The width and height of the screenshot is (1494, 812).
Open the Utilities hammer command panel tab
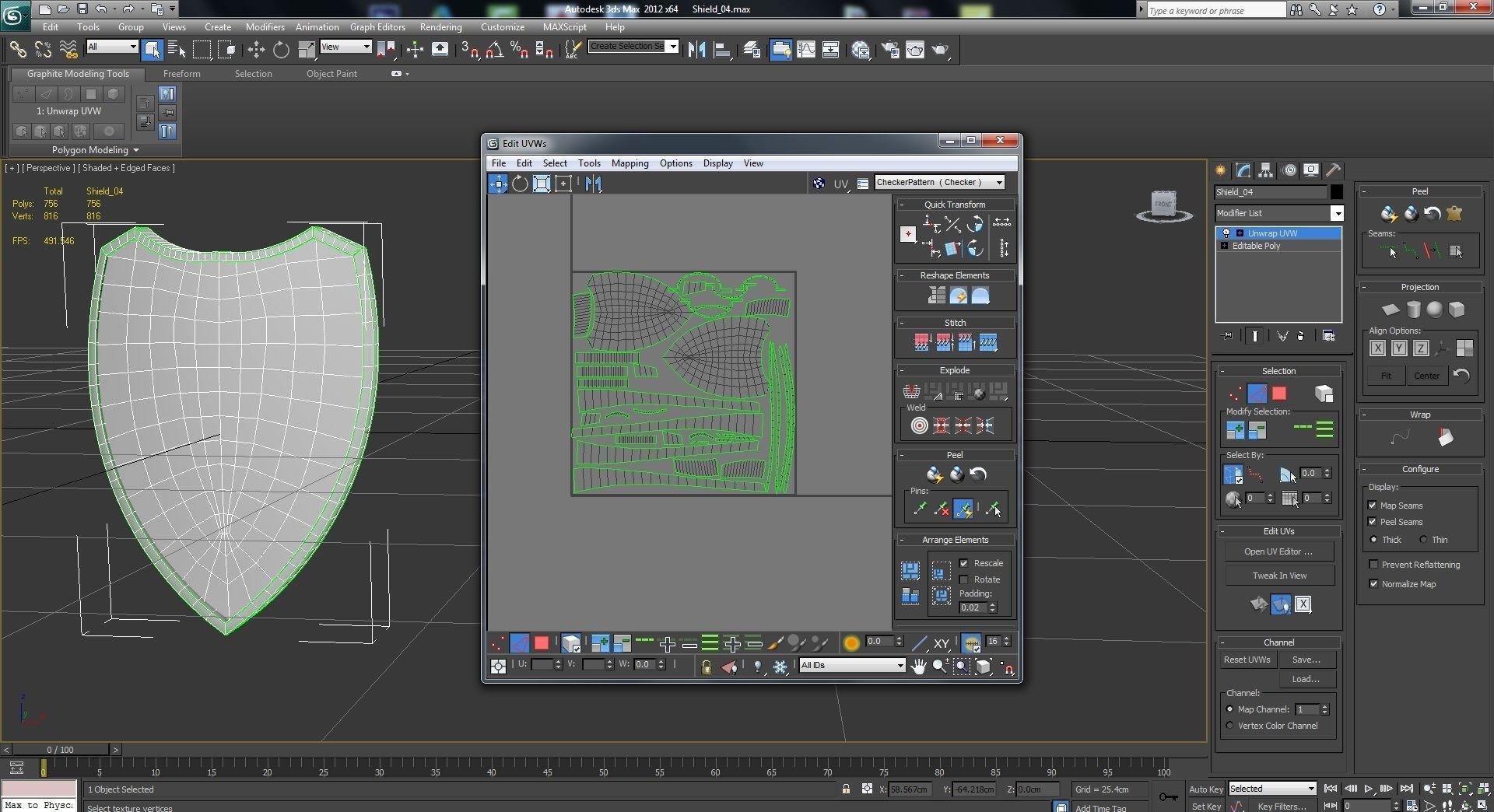pos(1333,170)
